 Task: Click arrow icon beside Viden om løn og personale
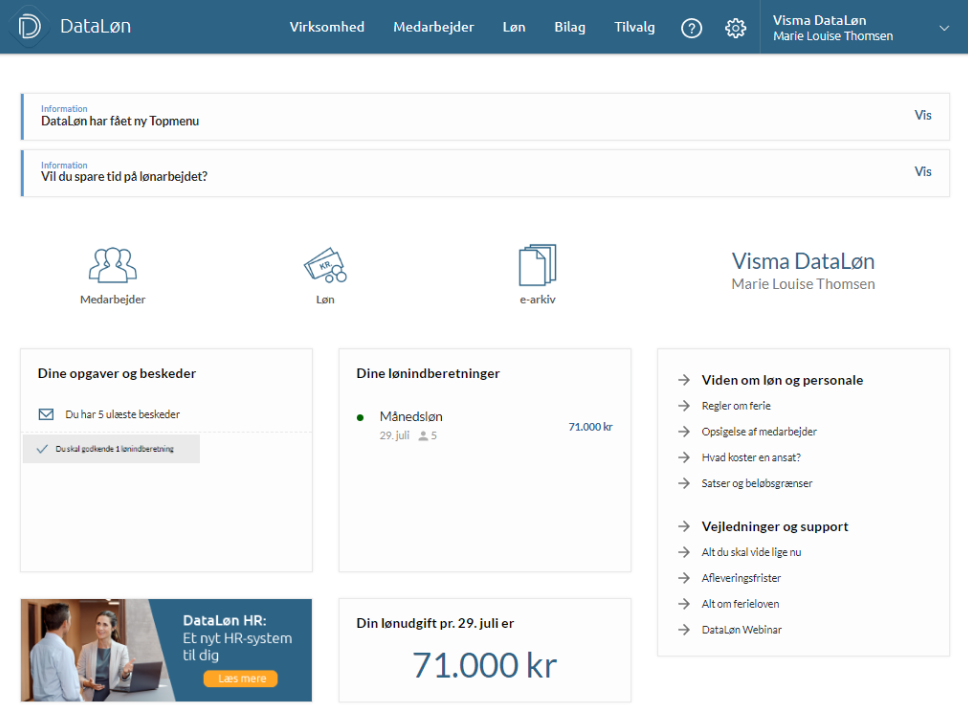coord(683,380)
